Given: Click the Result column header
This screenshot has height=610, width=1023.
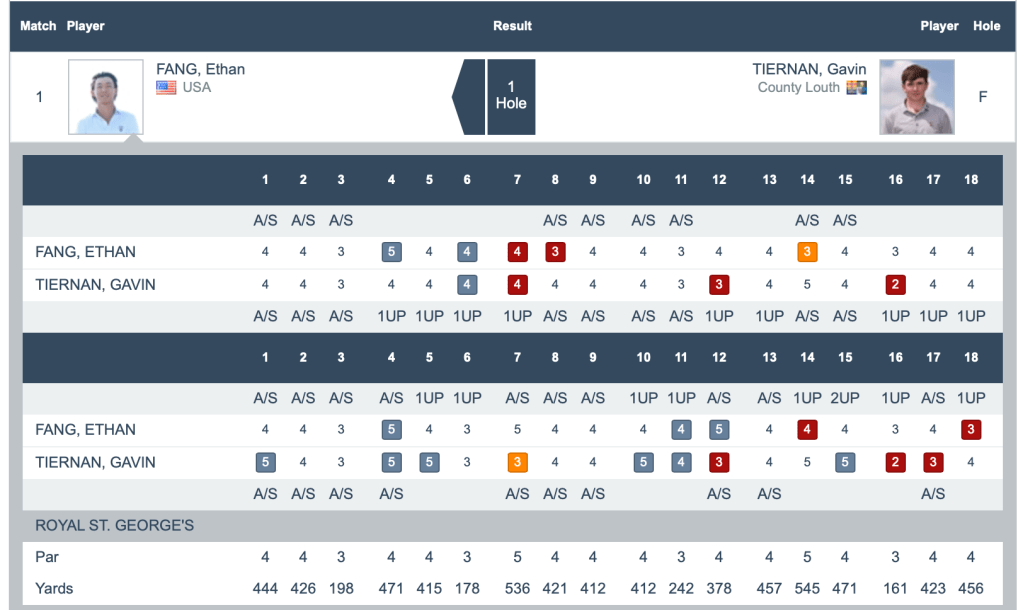Looking at the screenshot, I should click(512, 26).
